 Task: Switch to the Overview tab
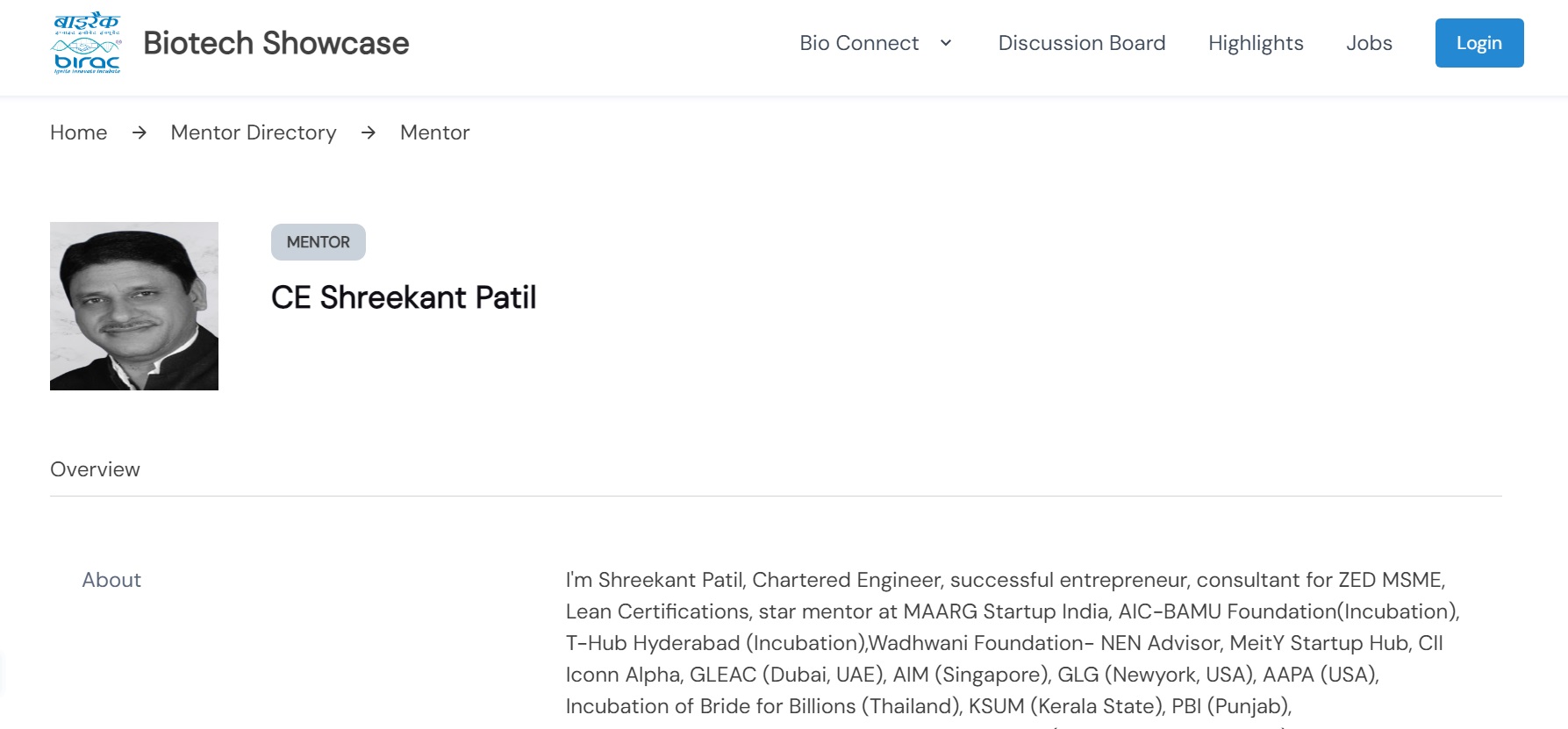pos(95,469)
